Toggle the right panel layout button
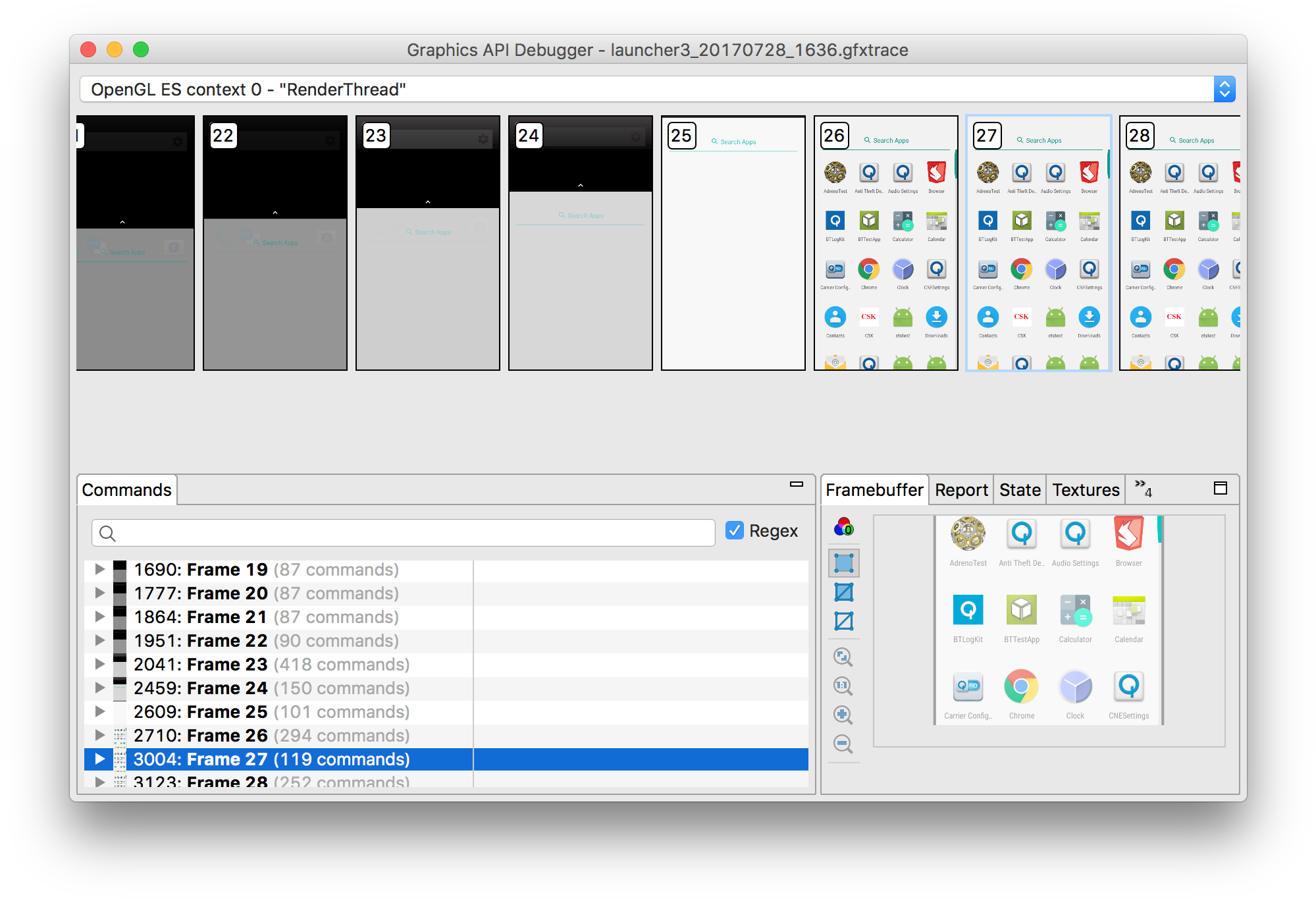This screenshot has height=899, width=1316. 1221,489
